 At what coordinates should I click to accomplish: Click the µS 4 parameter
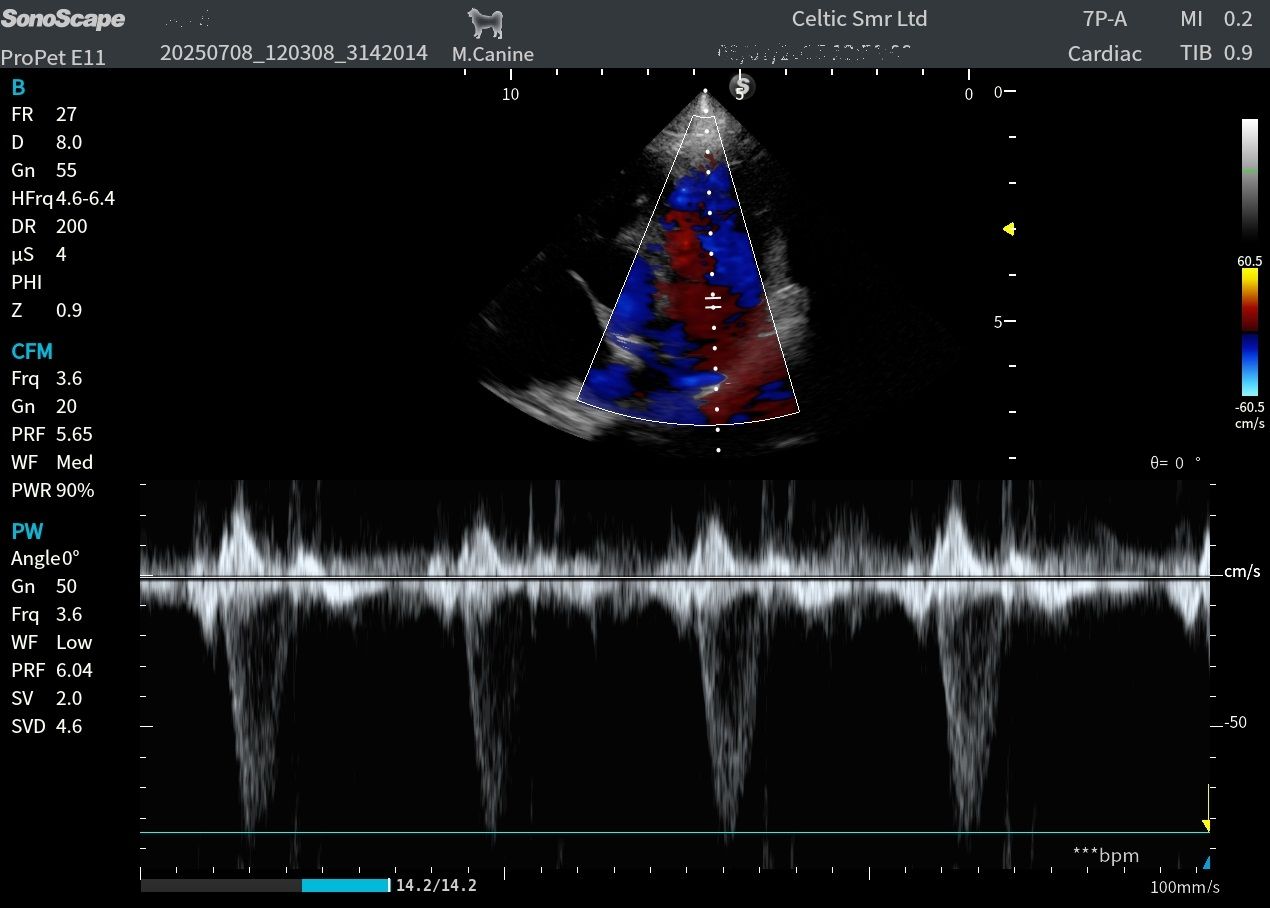coord(39,254)
